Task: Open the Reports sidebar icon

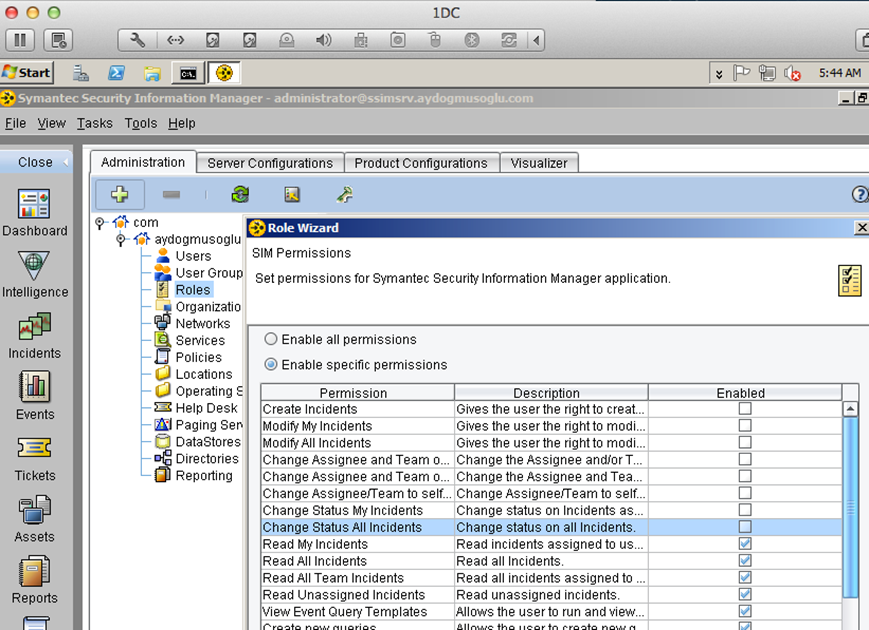Action: click(x=34, y=571)
